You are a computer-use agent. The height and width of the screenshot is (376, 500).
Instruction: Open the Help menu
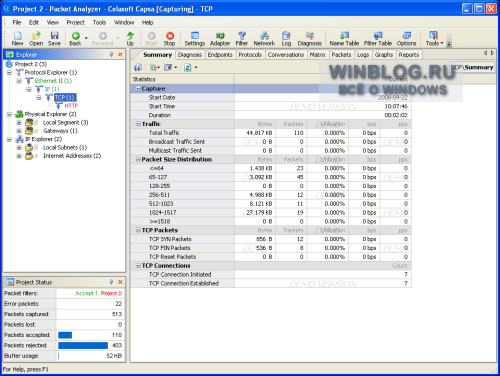147,22
